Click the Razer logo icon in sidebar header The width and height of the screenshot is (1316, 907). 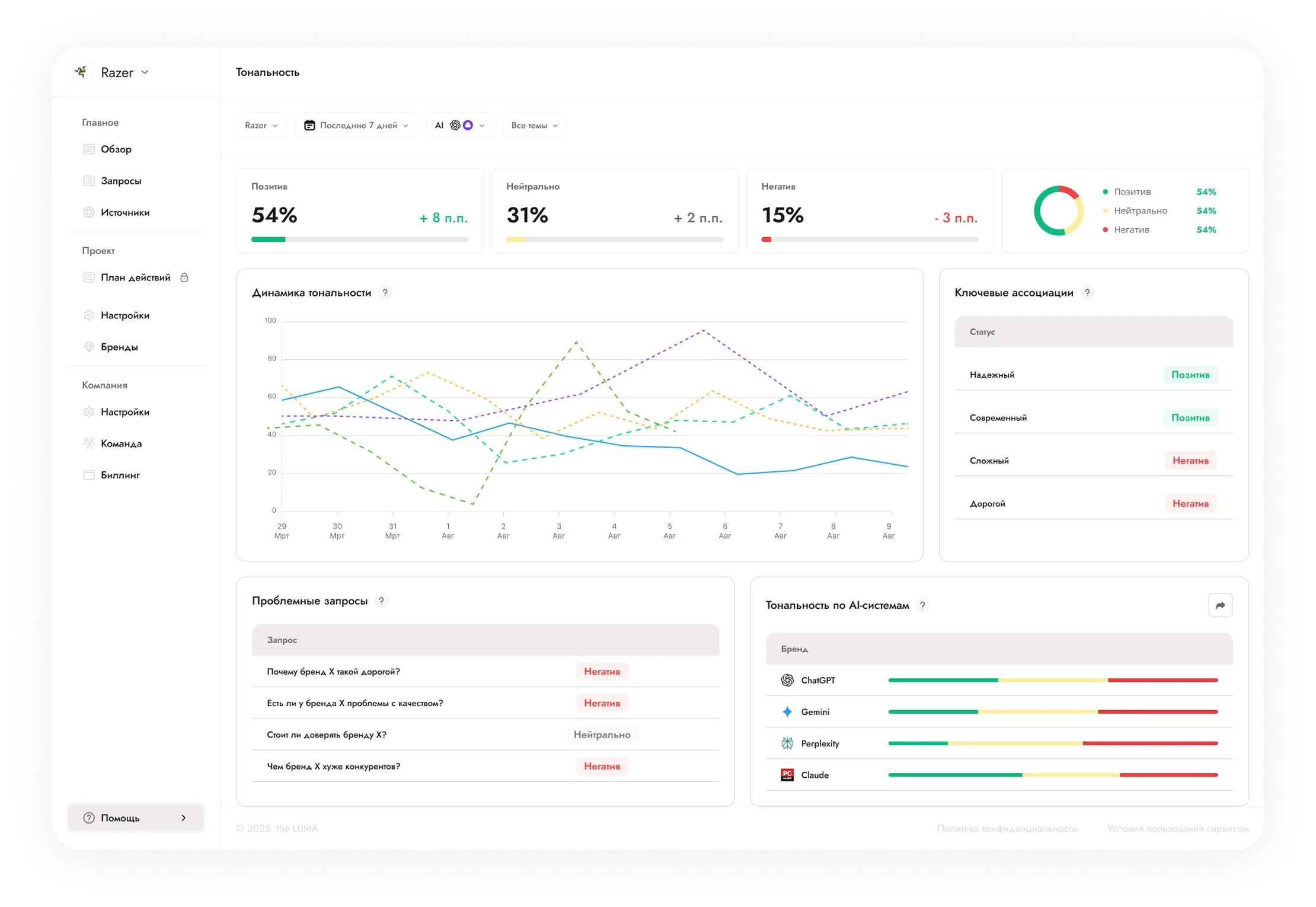click(81, 72)
